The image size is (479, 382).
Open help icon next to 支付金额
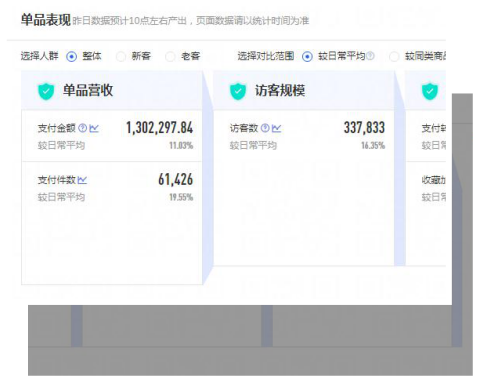[82, 128]
